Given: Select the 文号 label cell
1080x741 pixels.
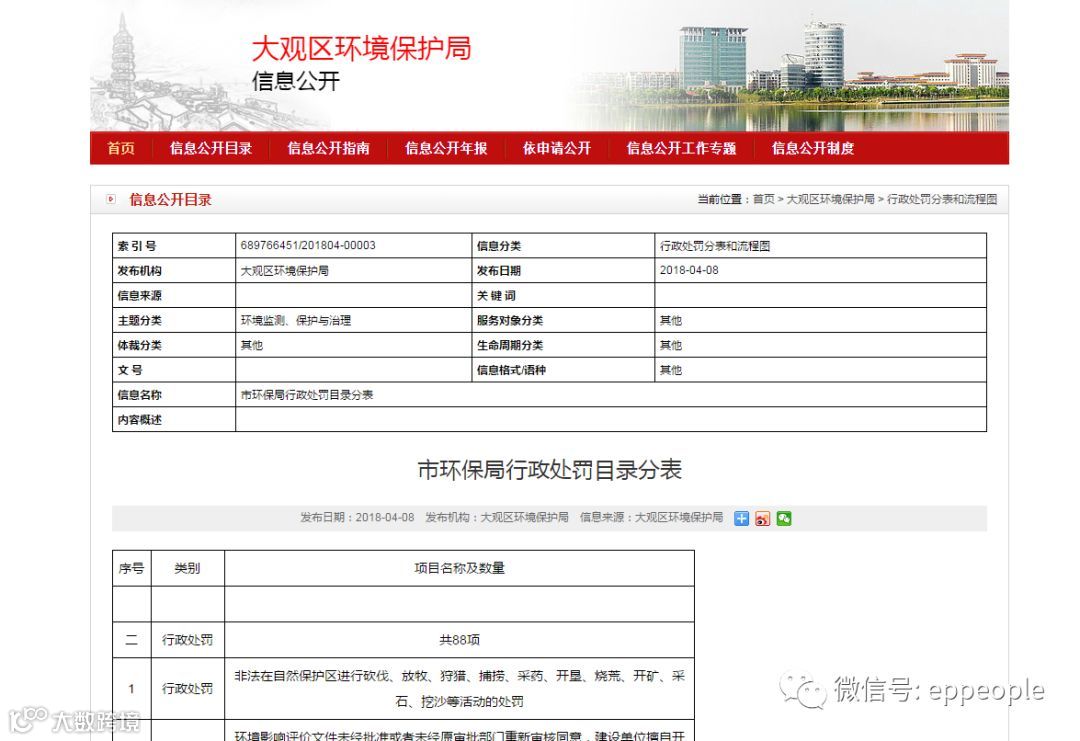Looking at the screenshot, I should [174, 370].
